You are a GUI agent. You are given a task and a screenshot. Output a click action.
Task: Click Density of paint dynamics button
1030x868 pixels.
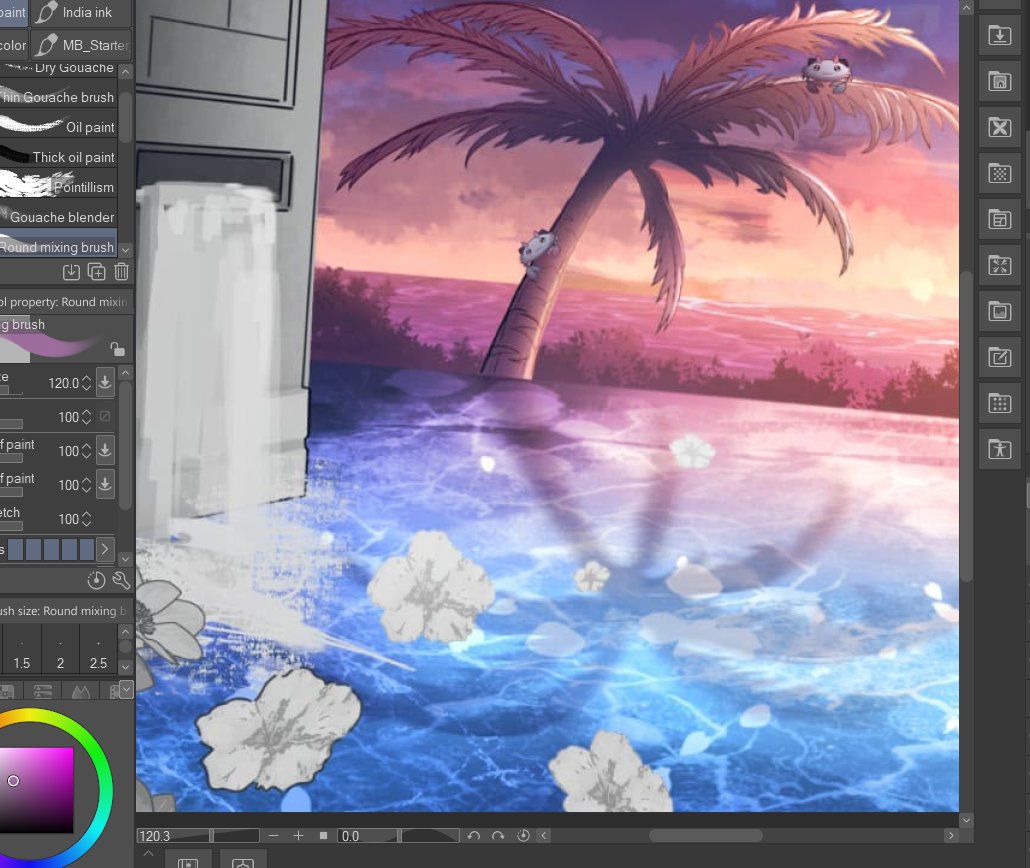tap(105, 484)
